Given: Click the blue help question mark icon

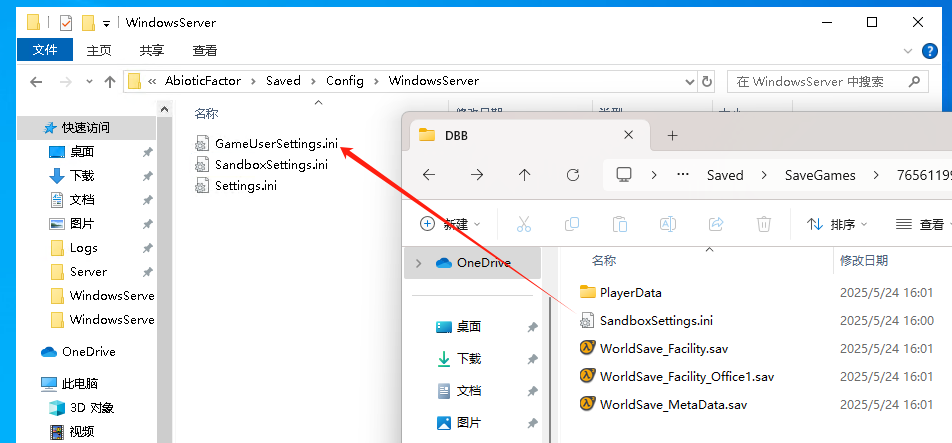Looking at the screenshot, I should click(930, 51).
